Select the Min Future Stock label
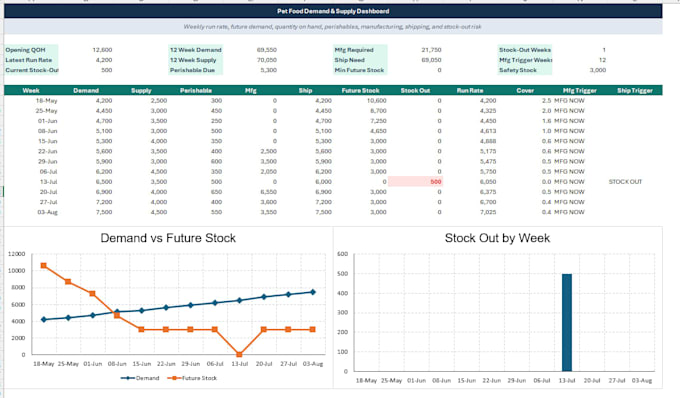Image resolution: width=680 pixels, height=398 pixels. tap(359, 70)
